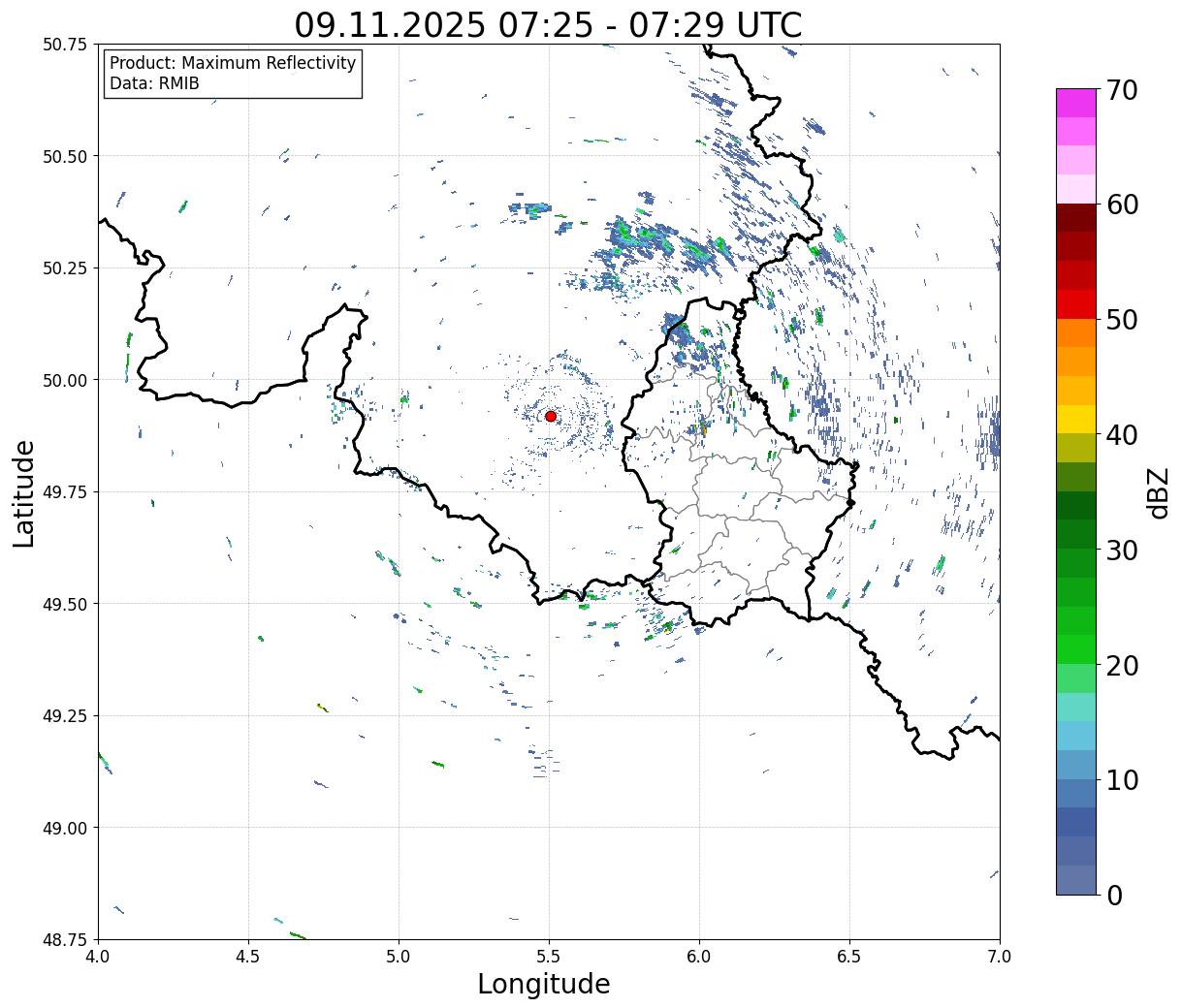1182x1008 pixels.
Task: Click latitude tick label 48.75
Action: pyautogui.click(x=65, y=940)
